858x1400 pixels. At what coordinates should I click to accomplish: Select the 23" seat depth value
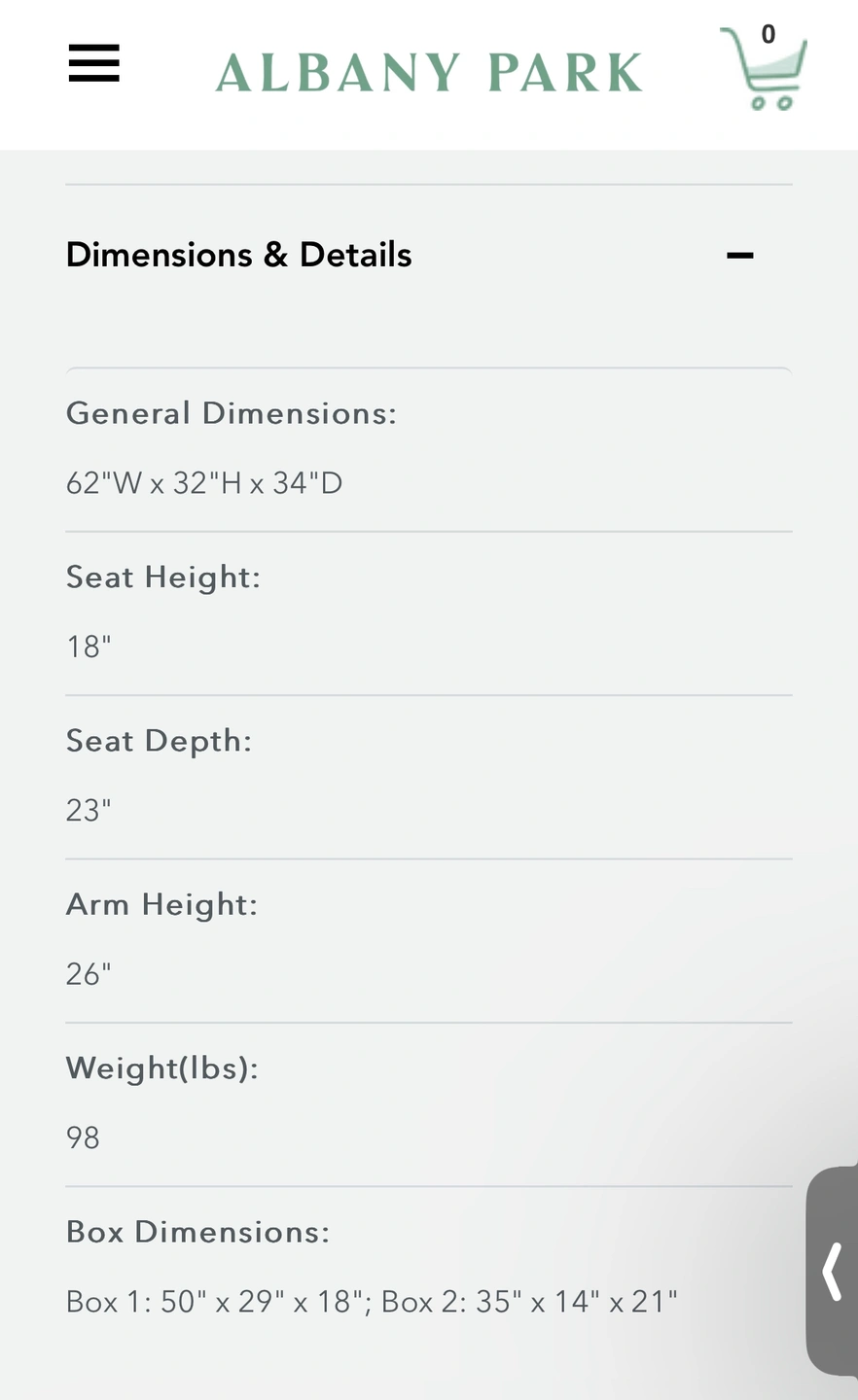tap(89, 810)
